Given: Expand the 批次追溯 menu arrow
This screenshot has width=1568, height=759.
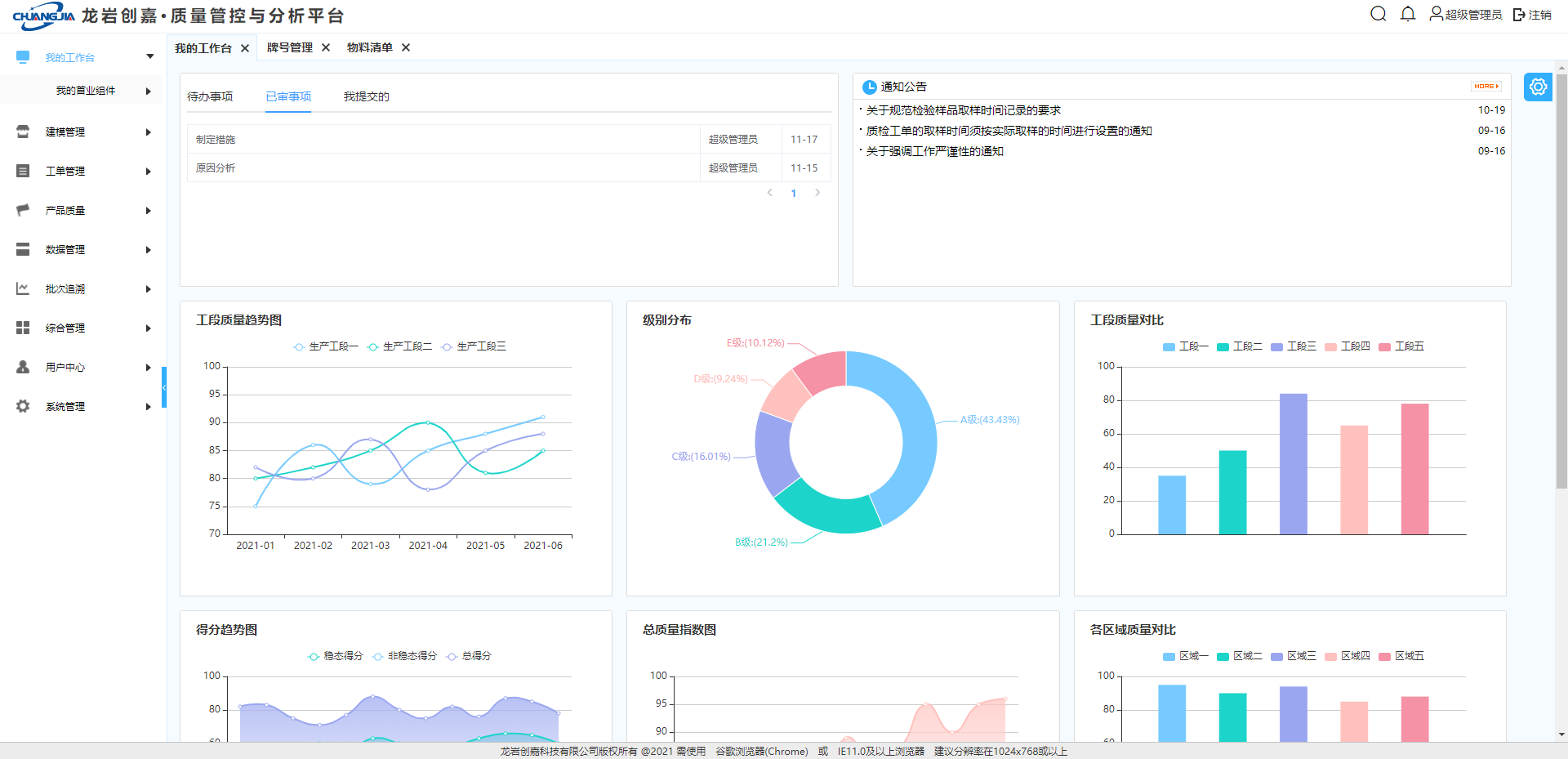Looking at the screenshot, I should click(149, 289).
